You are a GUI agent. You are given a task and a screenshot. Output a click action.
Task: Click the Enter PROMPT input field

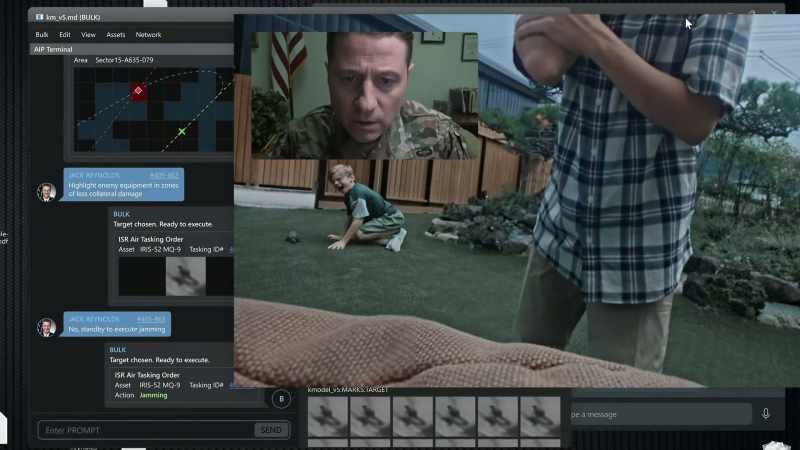(146, 430)
